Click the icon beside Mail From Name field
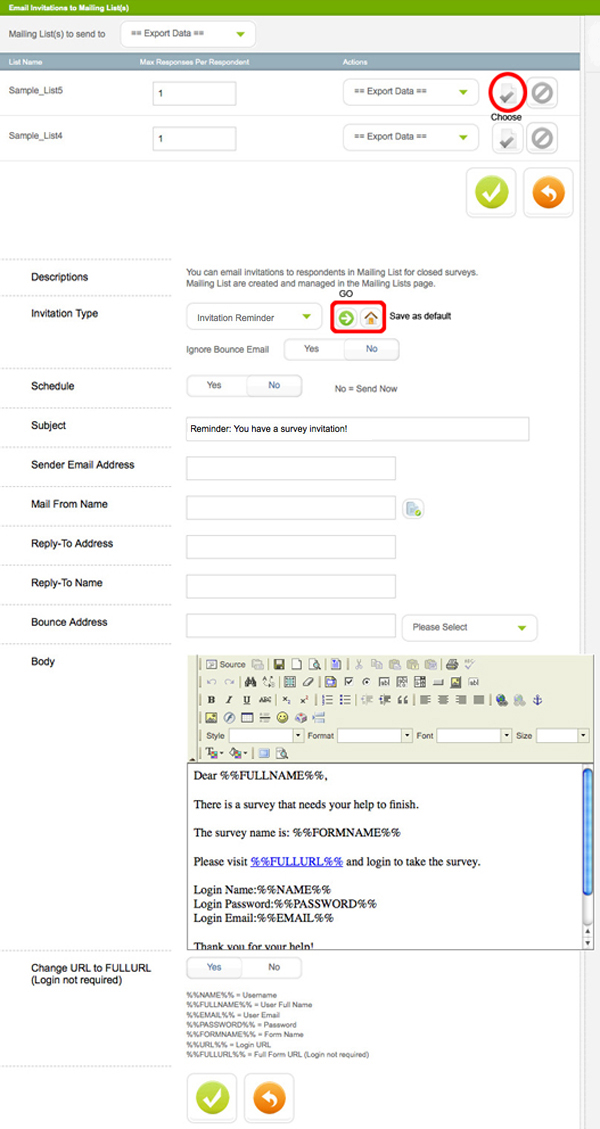Viewport: 600px width, 1129px height. (412, 509)
